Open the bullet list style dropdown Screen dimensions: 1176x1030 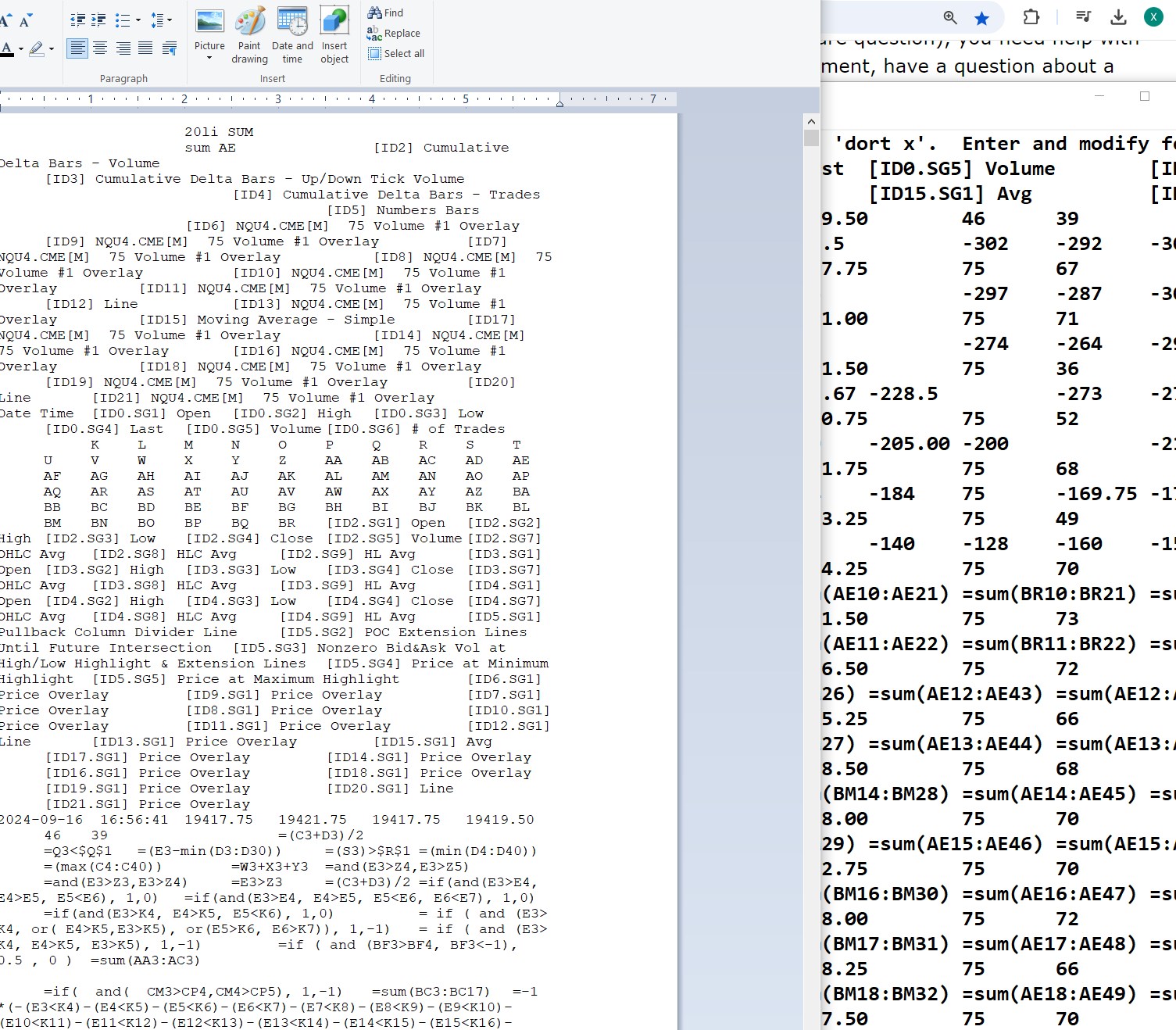tap(138, 20)
